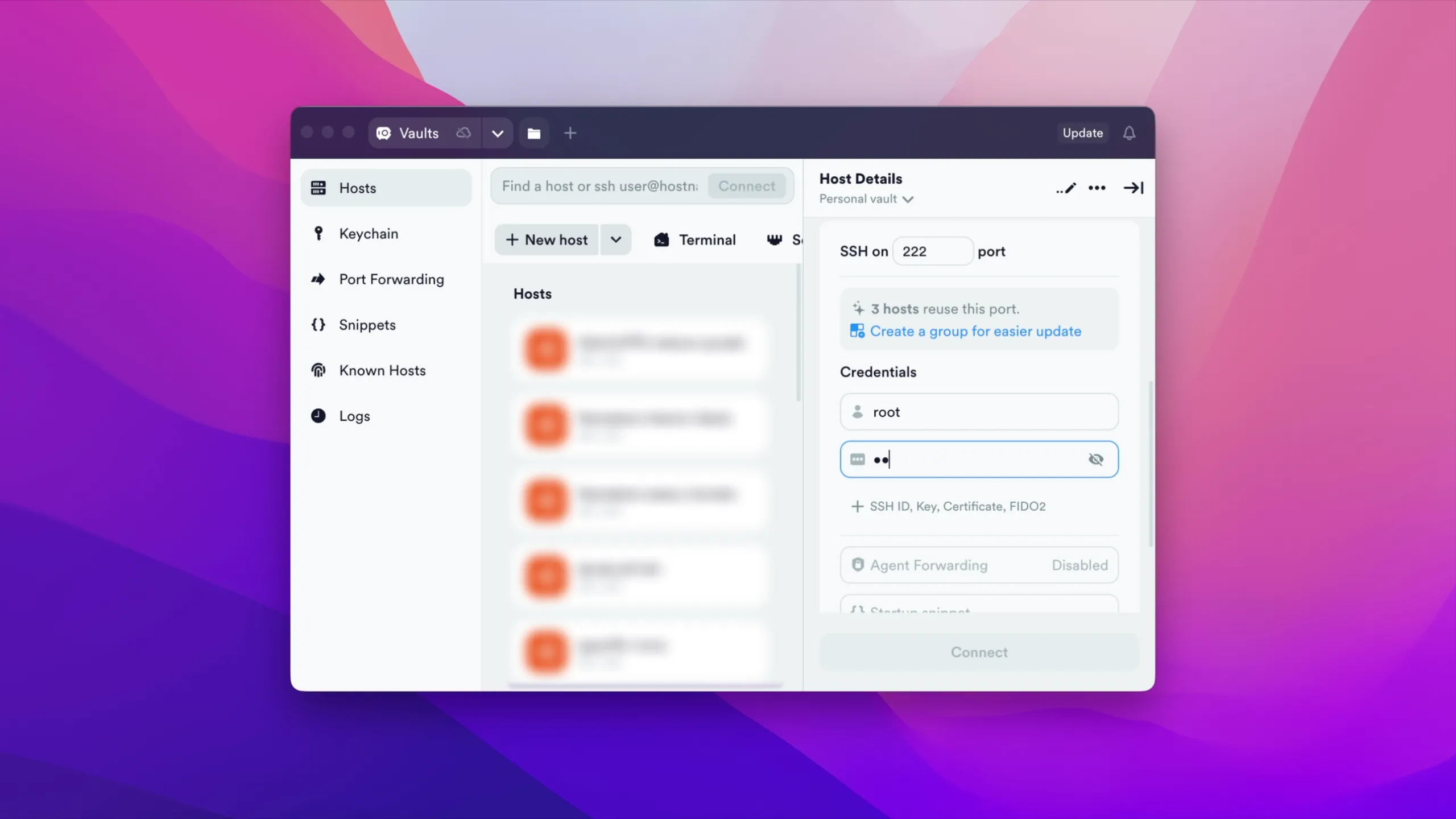
Task: Click the Host Details panel scrollbar
Action: click(x=1151, y=464)
